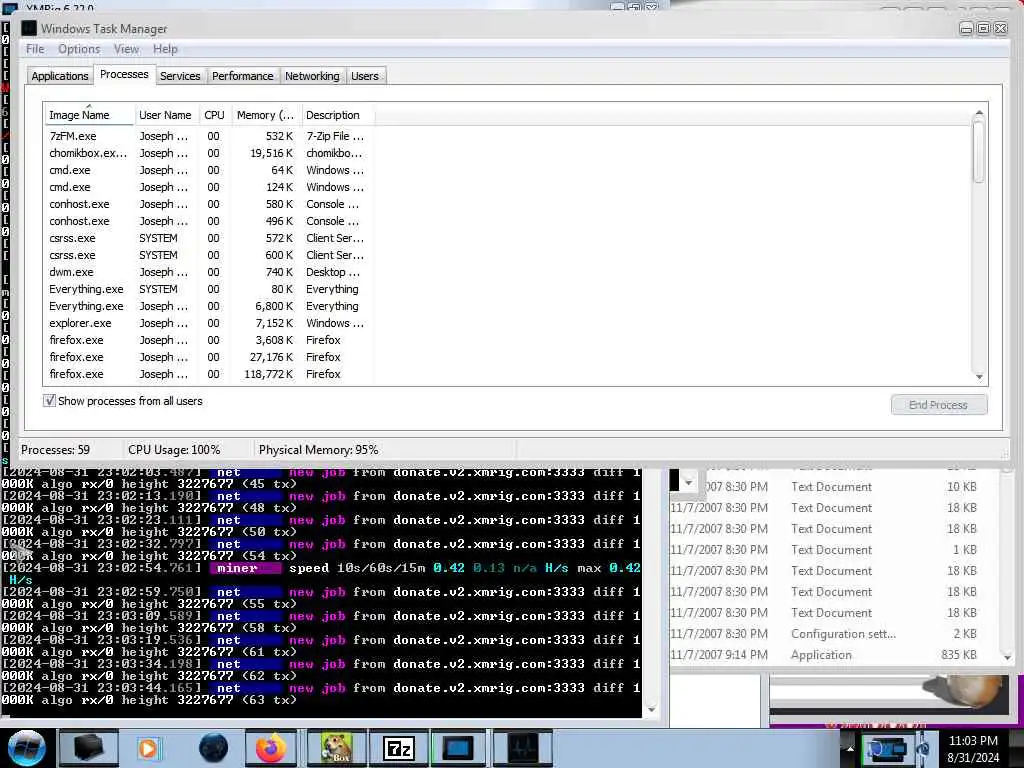The height and width of the screenshot is (768, 1024).
Task: Click console window scroll down arrow
Action: [650, 709]
